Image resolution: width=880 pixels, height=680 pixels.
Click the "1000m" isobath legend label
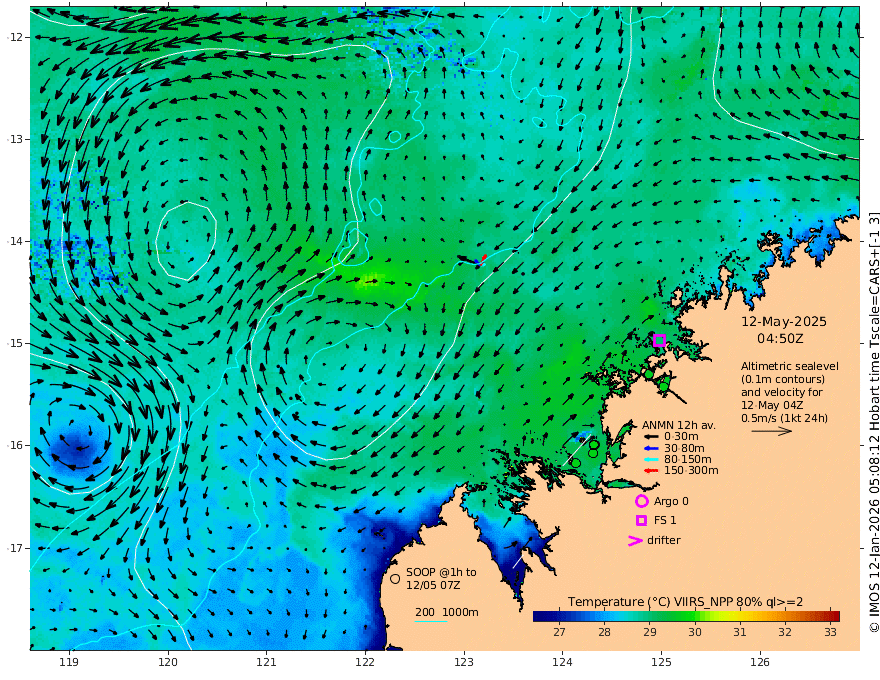(x=460, y=612)
